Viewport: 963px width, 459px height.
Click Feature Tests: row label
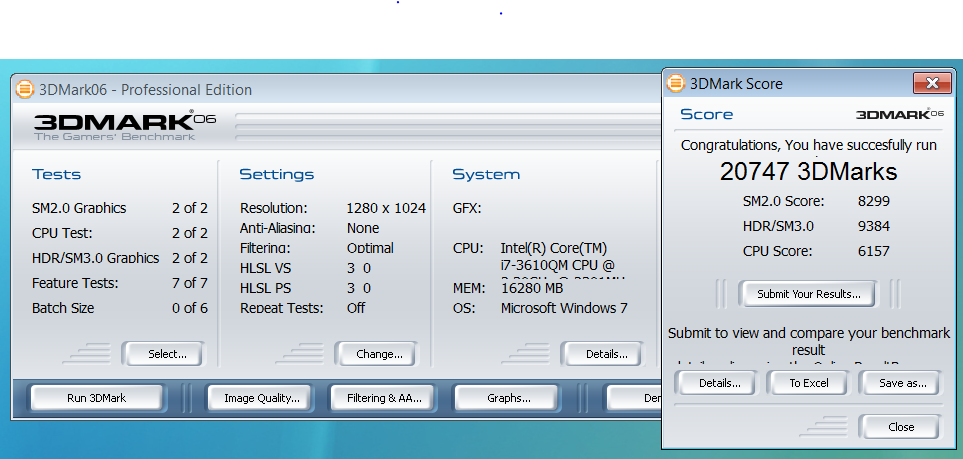[75, 283]
